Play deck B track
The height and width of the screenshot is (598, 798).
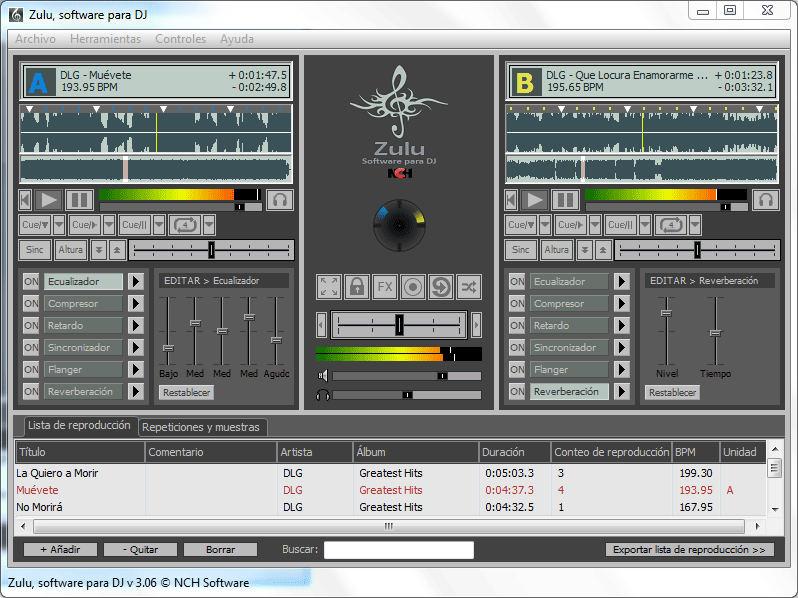coord(534,200)
